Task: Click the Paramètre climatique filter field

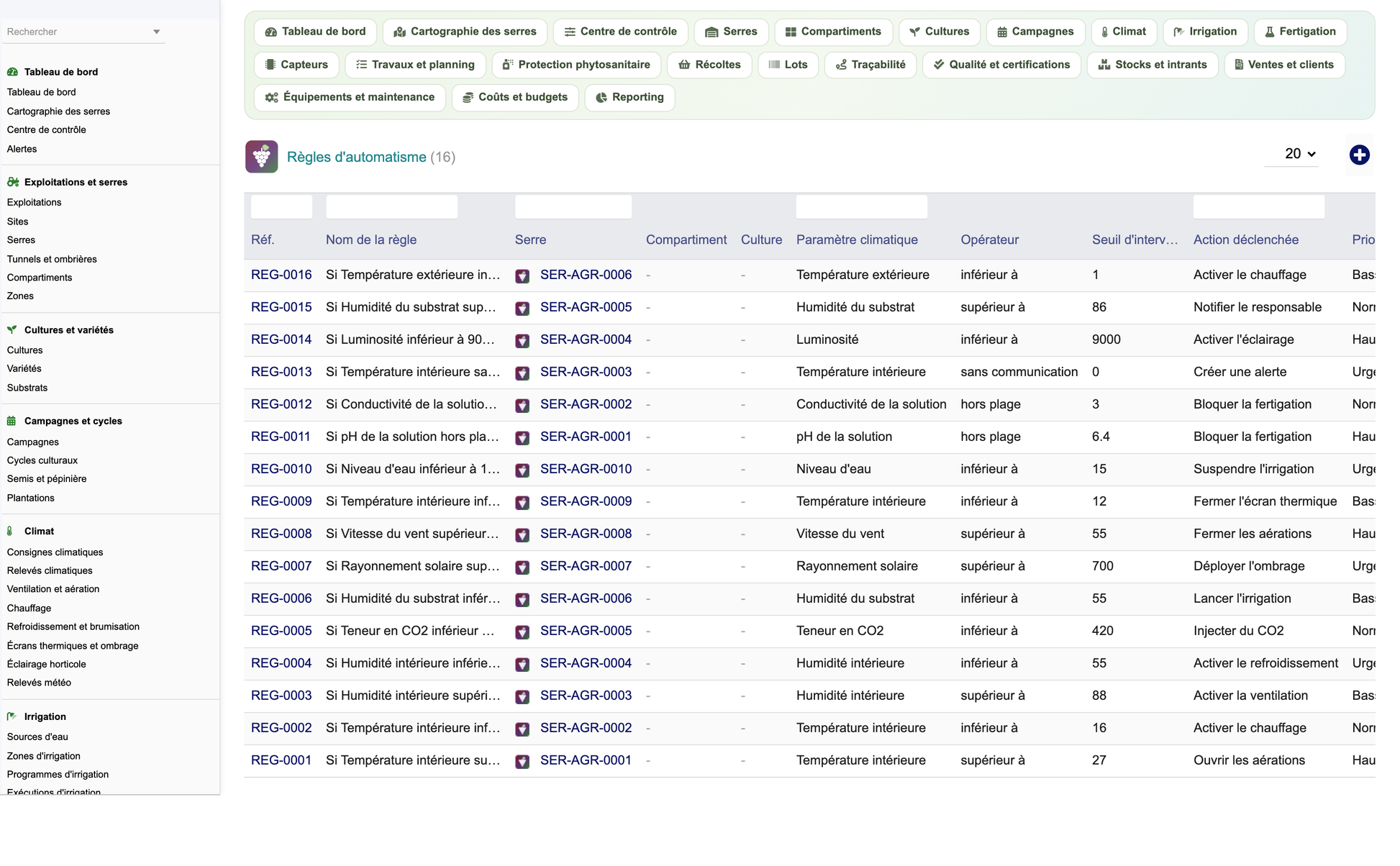Action: [862, 207]
